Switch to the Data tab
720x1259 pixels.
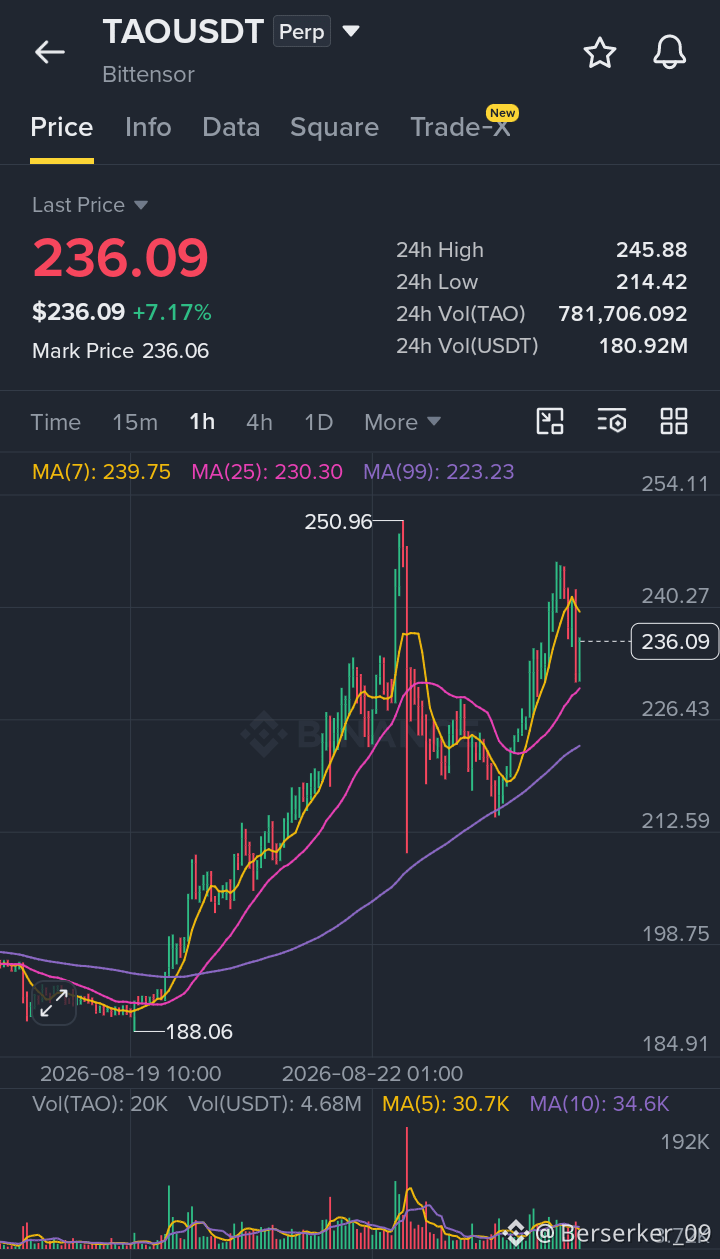coord(231,127)
